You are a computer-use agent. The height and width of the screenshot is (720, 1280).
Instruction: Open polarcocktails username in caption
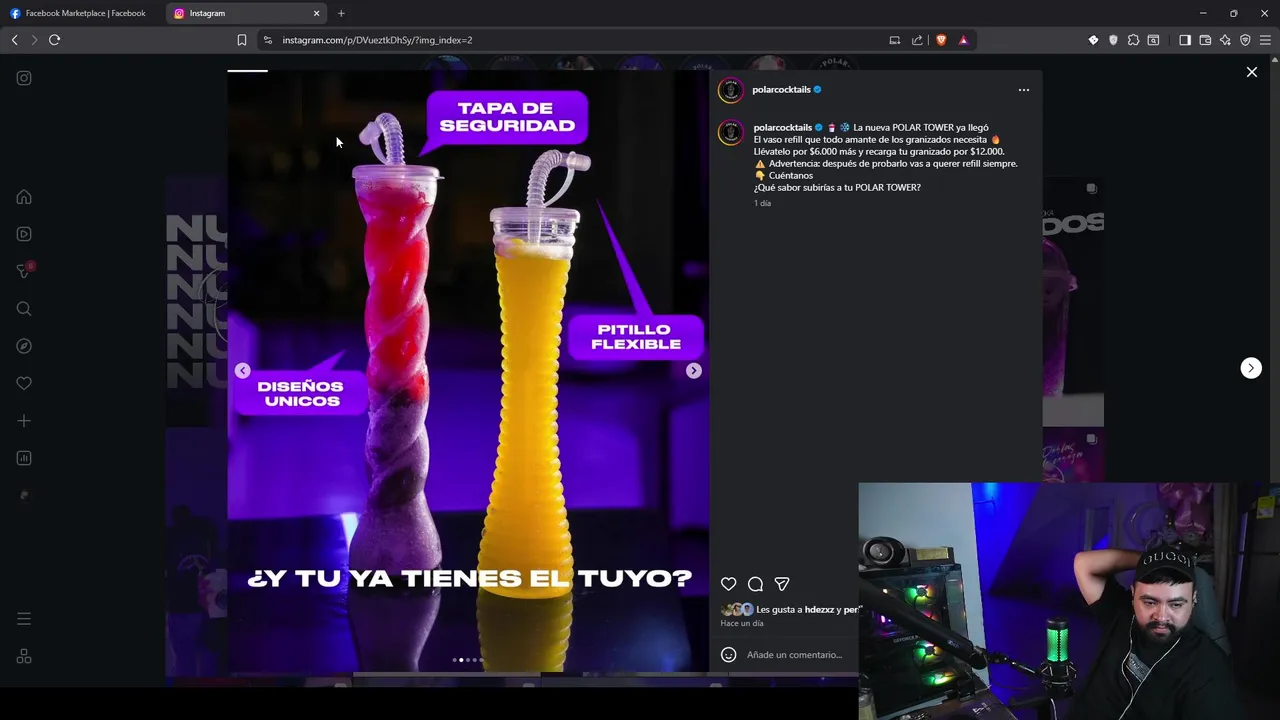coord(783,128)
